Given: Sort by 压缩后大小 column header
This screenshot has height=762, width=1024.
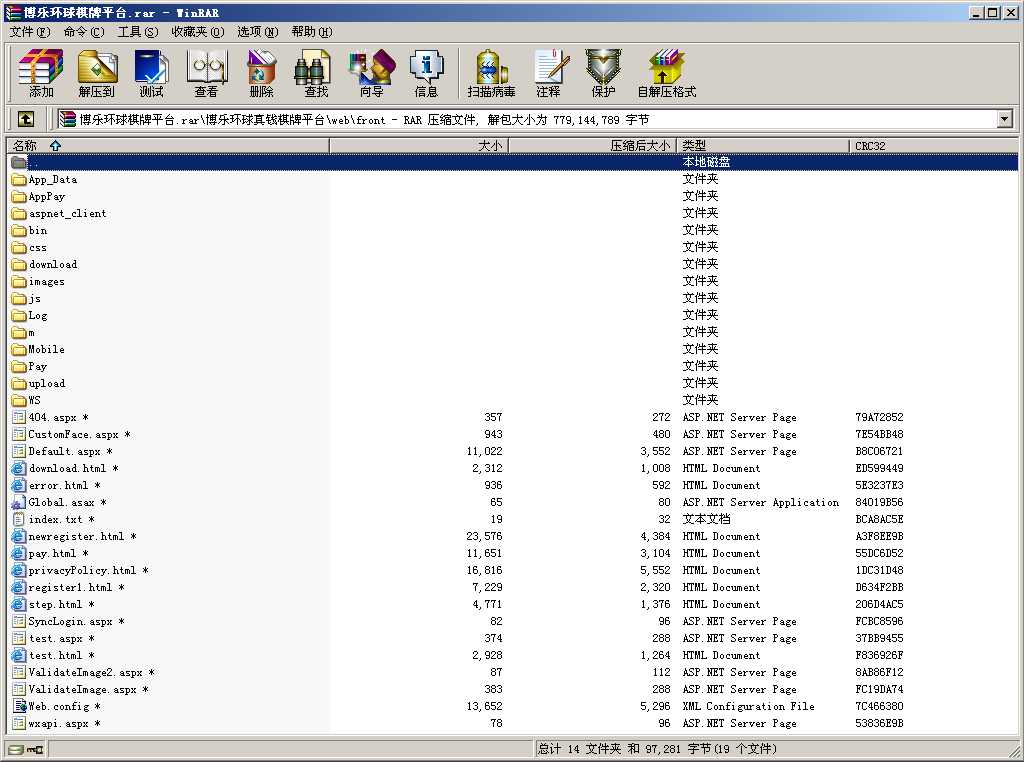Looking at the screenshot, I should [592, 146].
